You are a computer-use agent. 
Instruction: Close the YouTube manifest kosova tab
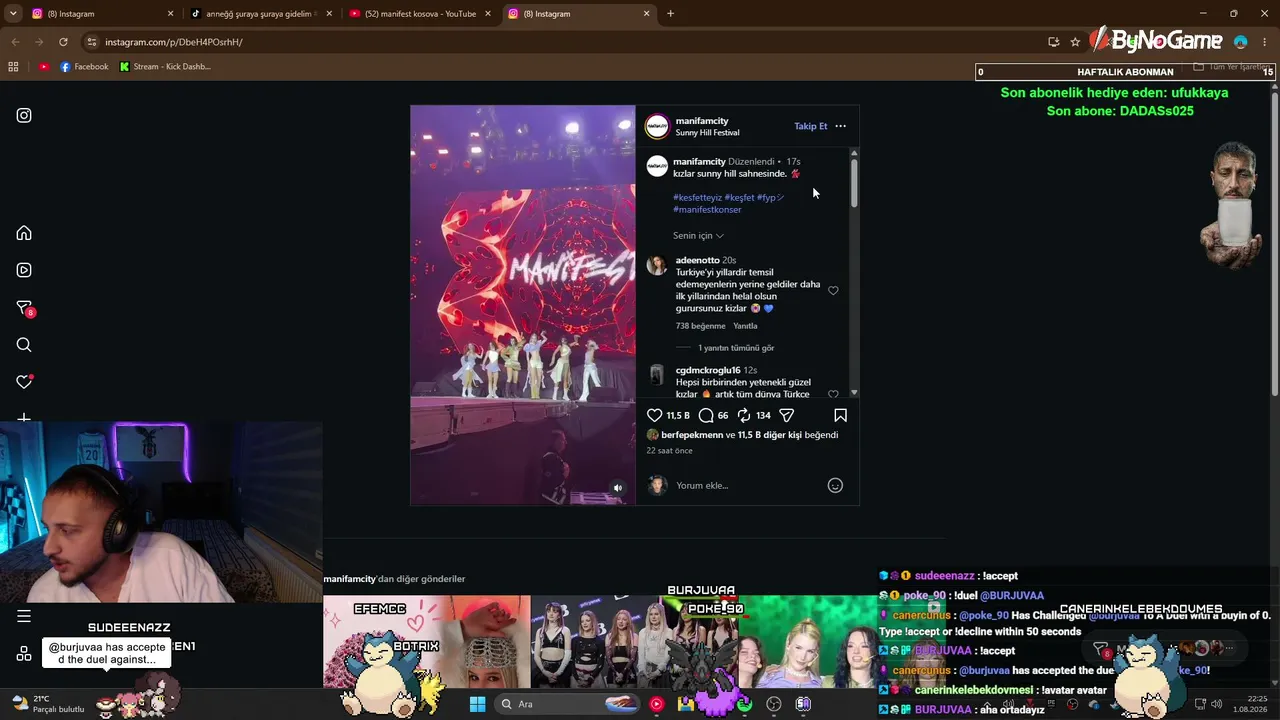pos(488,14)
